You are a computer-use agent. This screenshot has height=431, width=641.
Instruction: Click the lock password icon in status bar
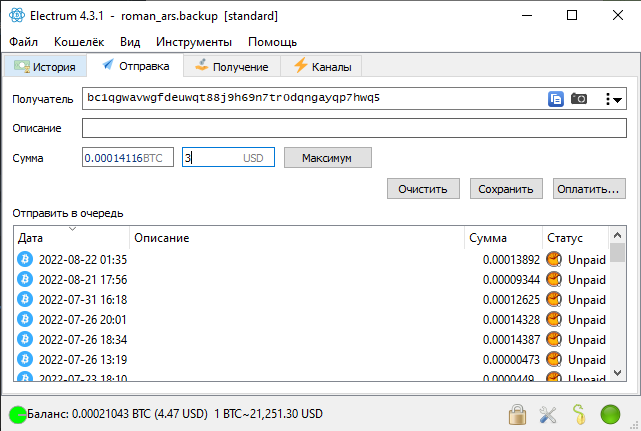(x=517, y=413)
